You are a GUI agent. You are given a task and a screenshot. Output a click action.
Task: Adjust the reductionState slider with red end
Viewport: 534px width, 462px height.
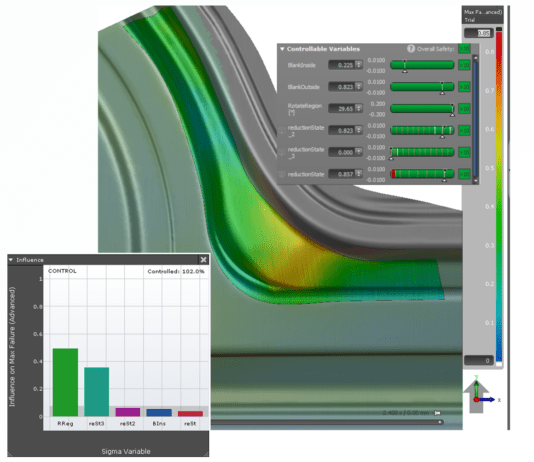pos(422,174)
